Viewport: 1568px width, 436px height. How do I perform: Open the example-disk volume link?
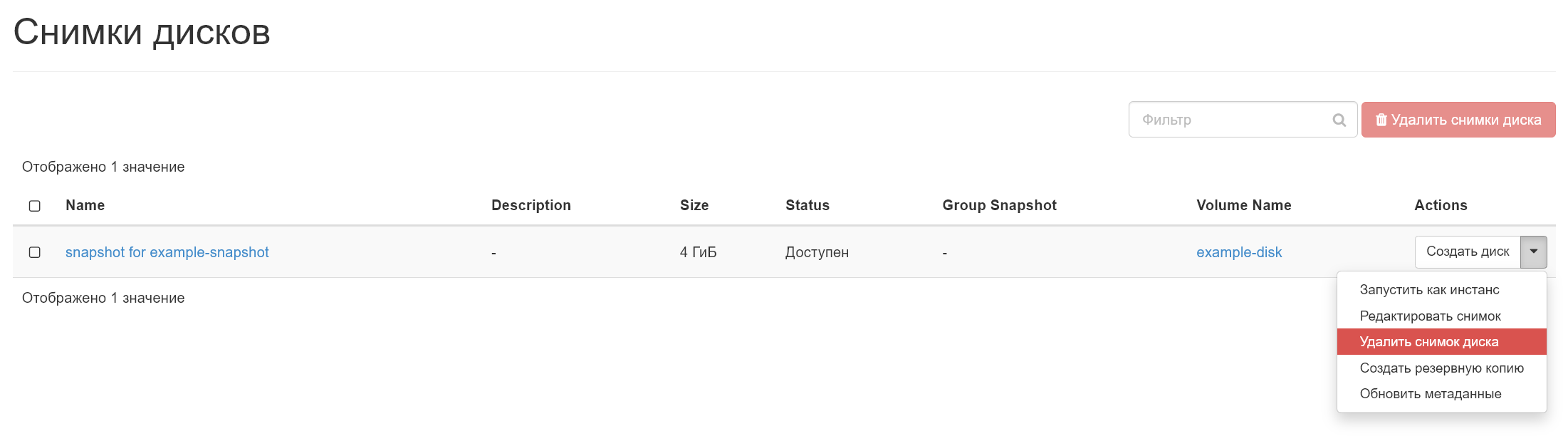tap(1238, 252)
